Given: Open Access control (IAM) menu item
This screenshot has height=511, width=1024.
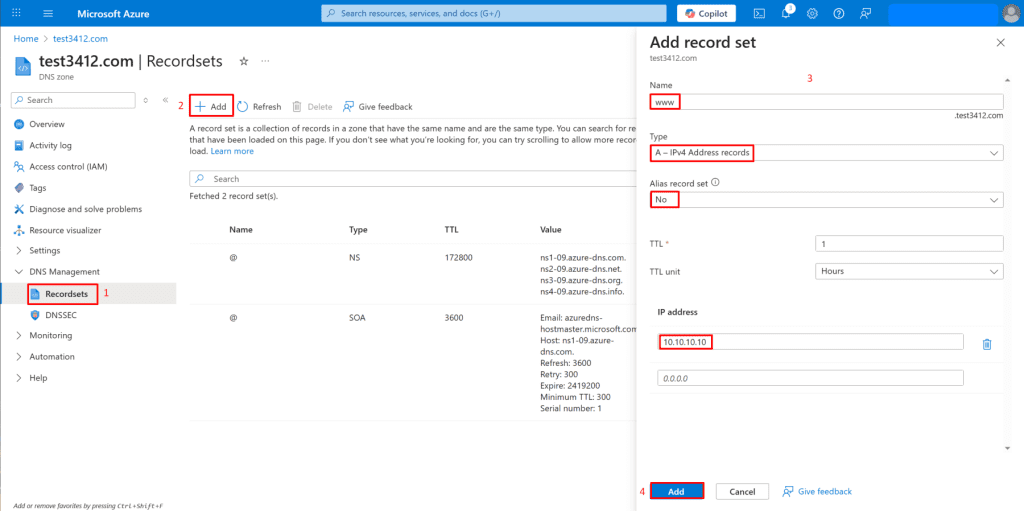Looking at the screenshot, I should 68,166.
